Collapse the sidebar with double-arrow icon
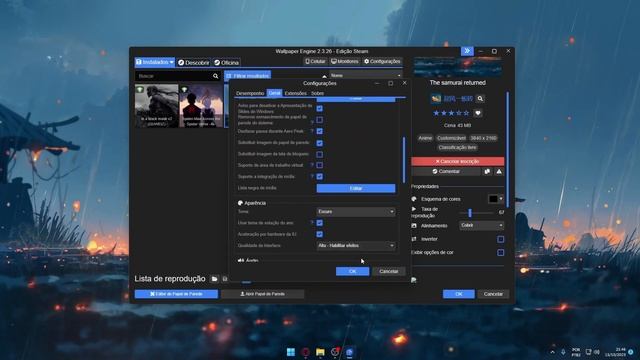Image resolution: width=640 pixels, height=360 pixels. tap(467, 51)
